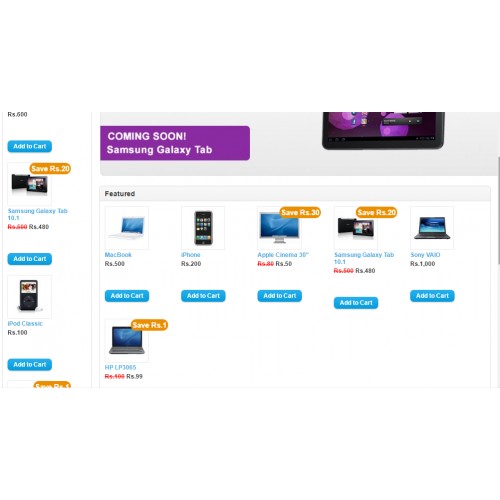500x500 pixels.
Task: Add MacBook to cart
Action: click(127, 296)
